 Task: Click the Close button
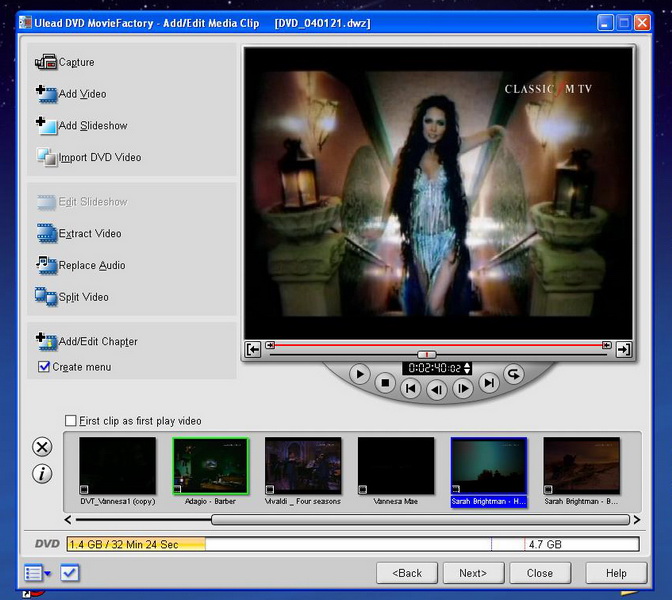540,573
